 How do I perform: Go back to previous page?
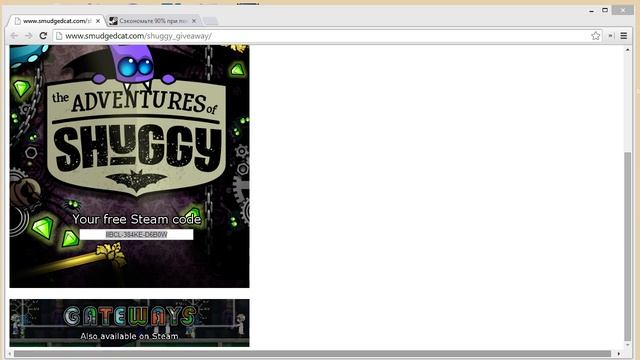coord(14,36)
